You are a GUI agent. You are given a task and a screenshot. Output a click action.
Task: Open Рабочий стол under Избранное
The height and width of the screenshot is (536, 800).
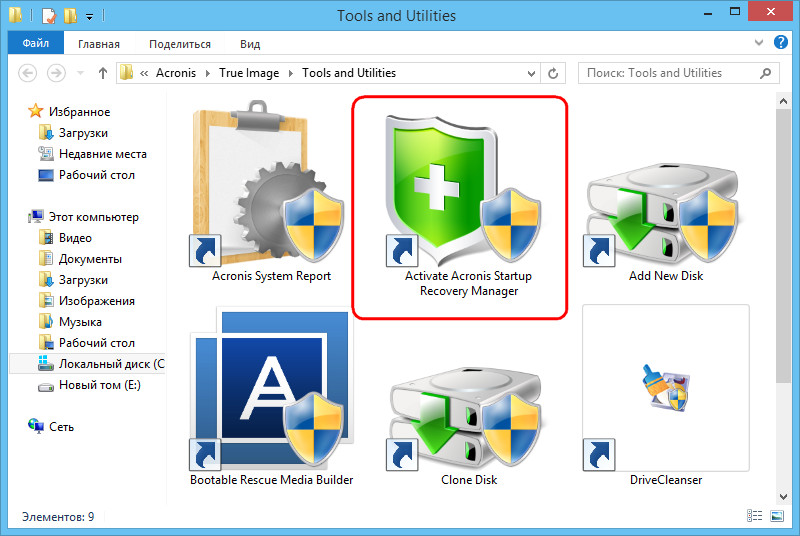click(96, 175)
